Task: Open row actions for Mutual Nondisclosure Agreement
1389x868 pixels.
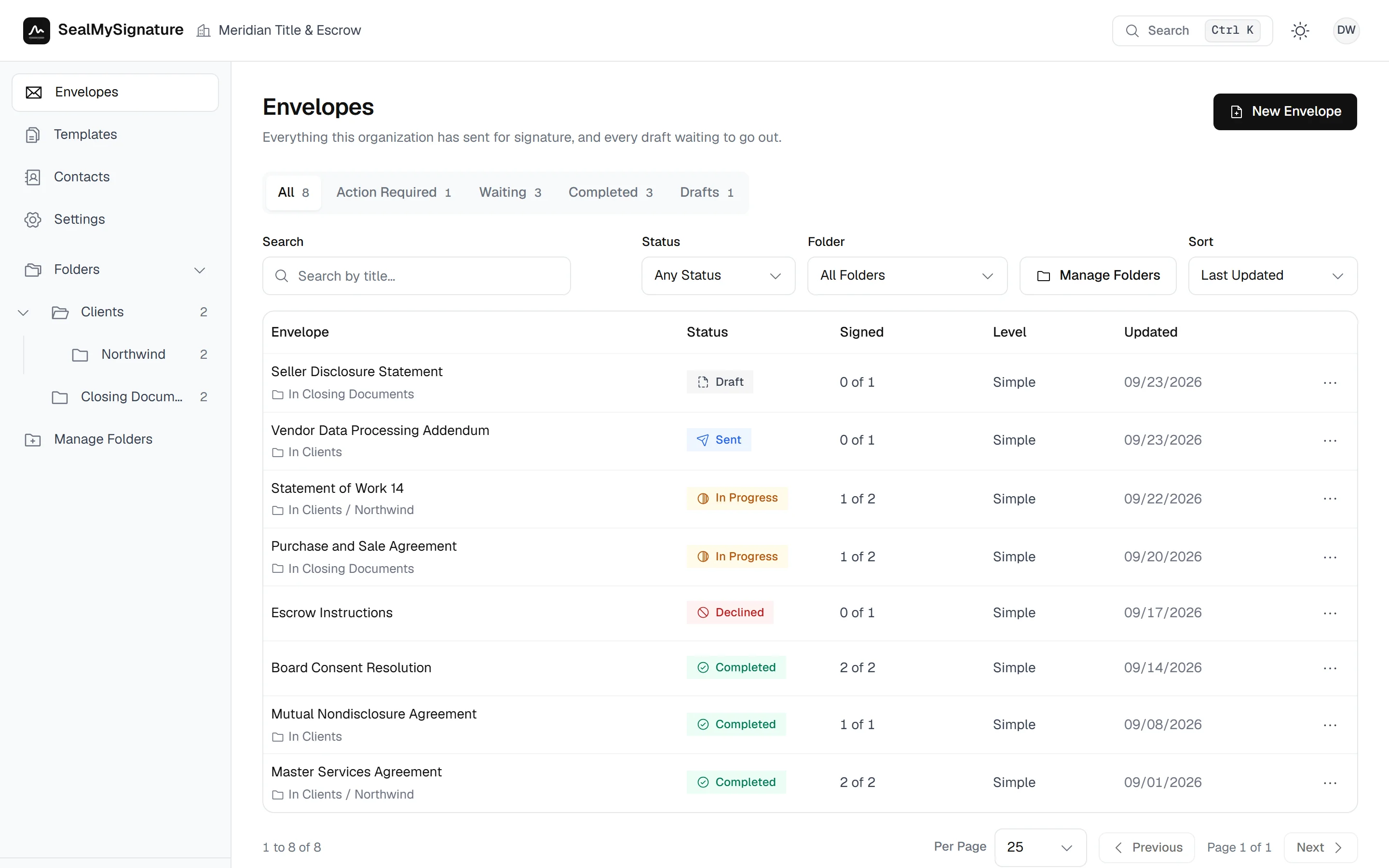Action: point(1330,725)
